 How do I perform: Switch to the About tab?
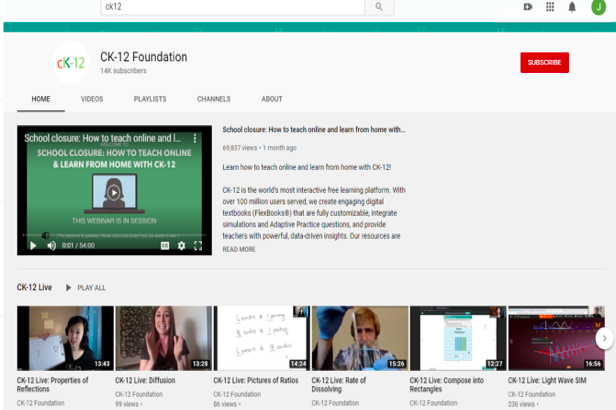[272, 99]
